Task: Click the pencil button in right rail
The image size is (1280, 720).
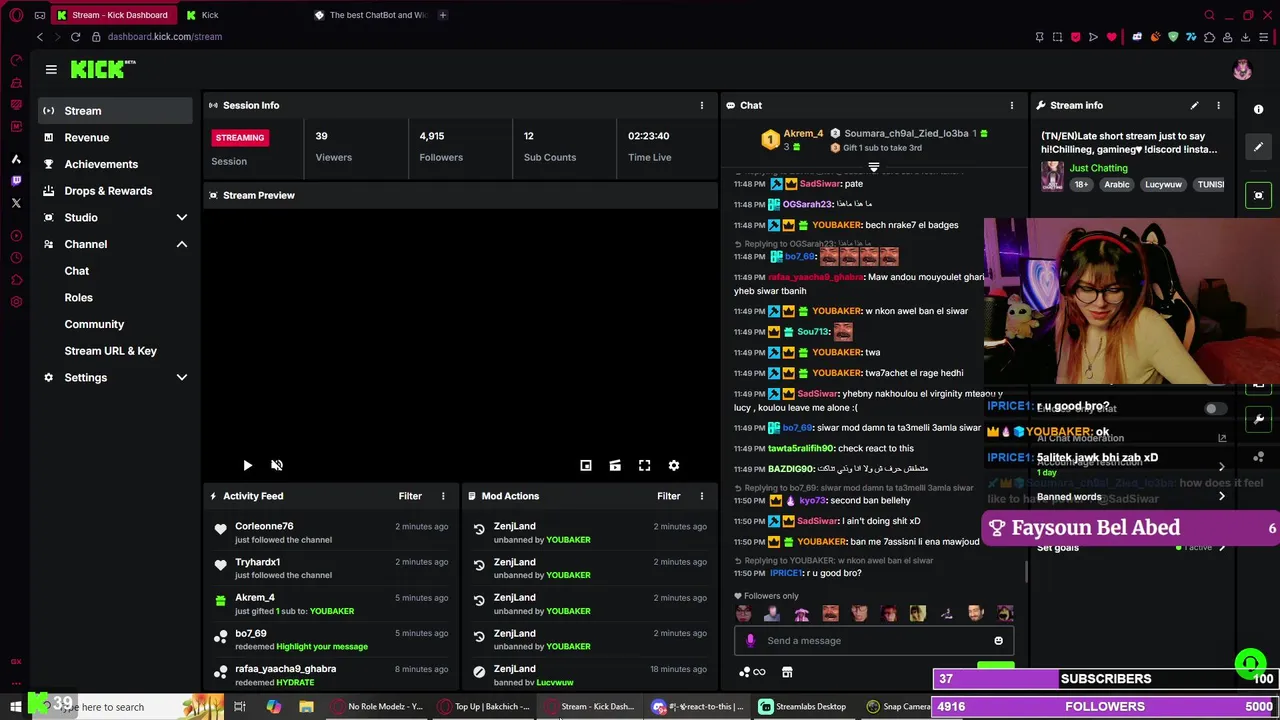Action: click(1259, 147)
